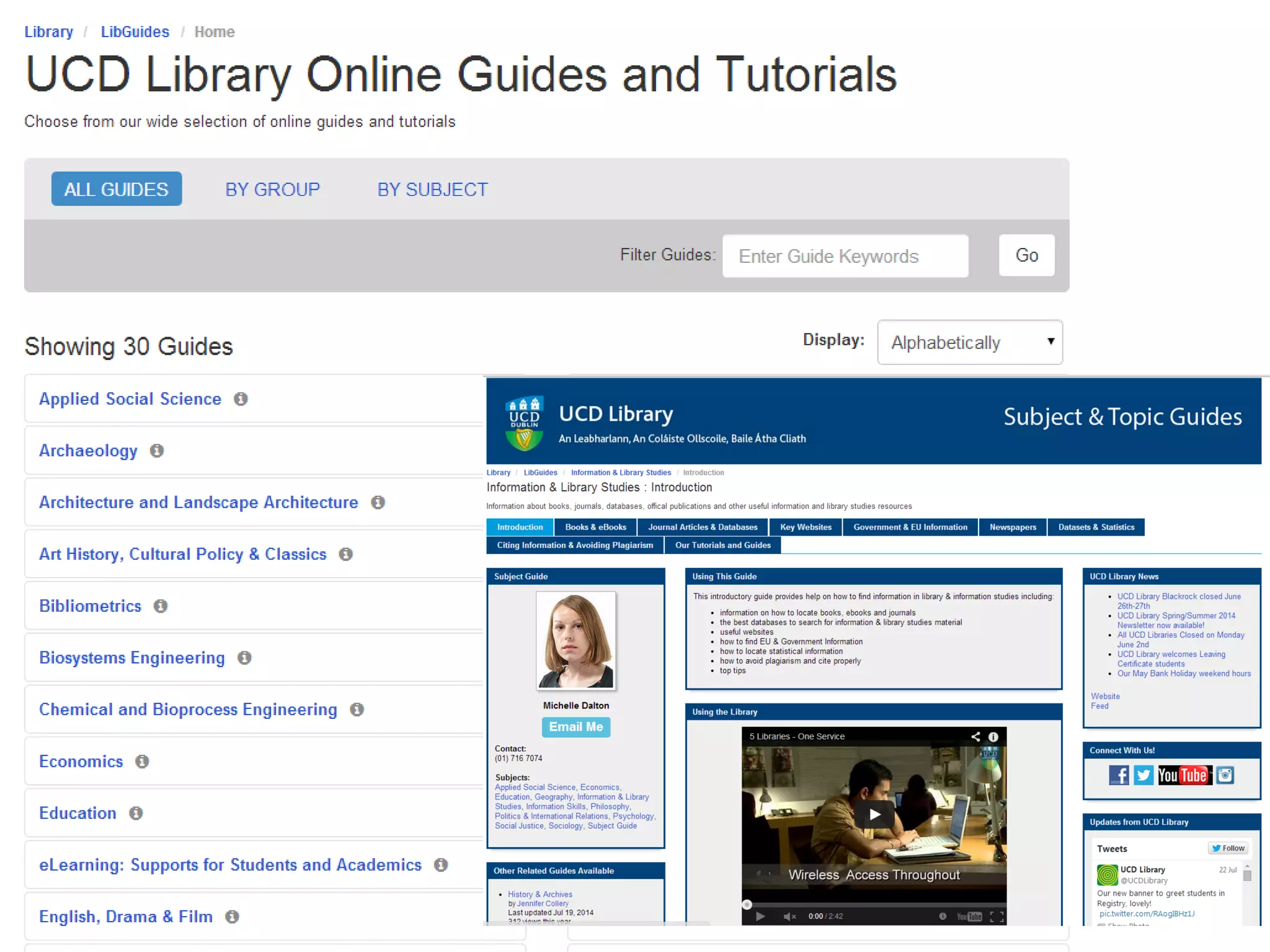Screen dimensions: 1270x952
Task: Click the Email Me button
Action: pos(575,727)
